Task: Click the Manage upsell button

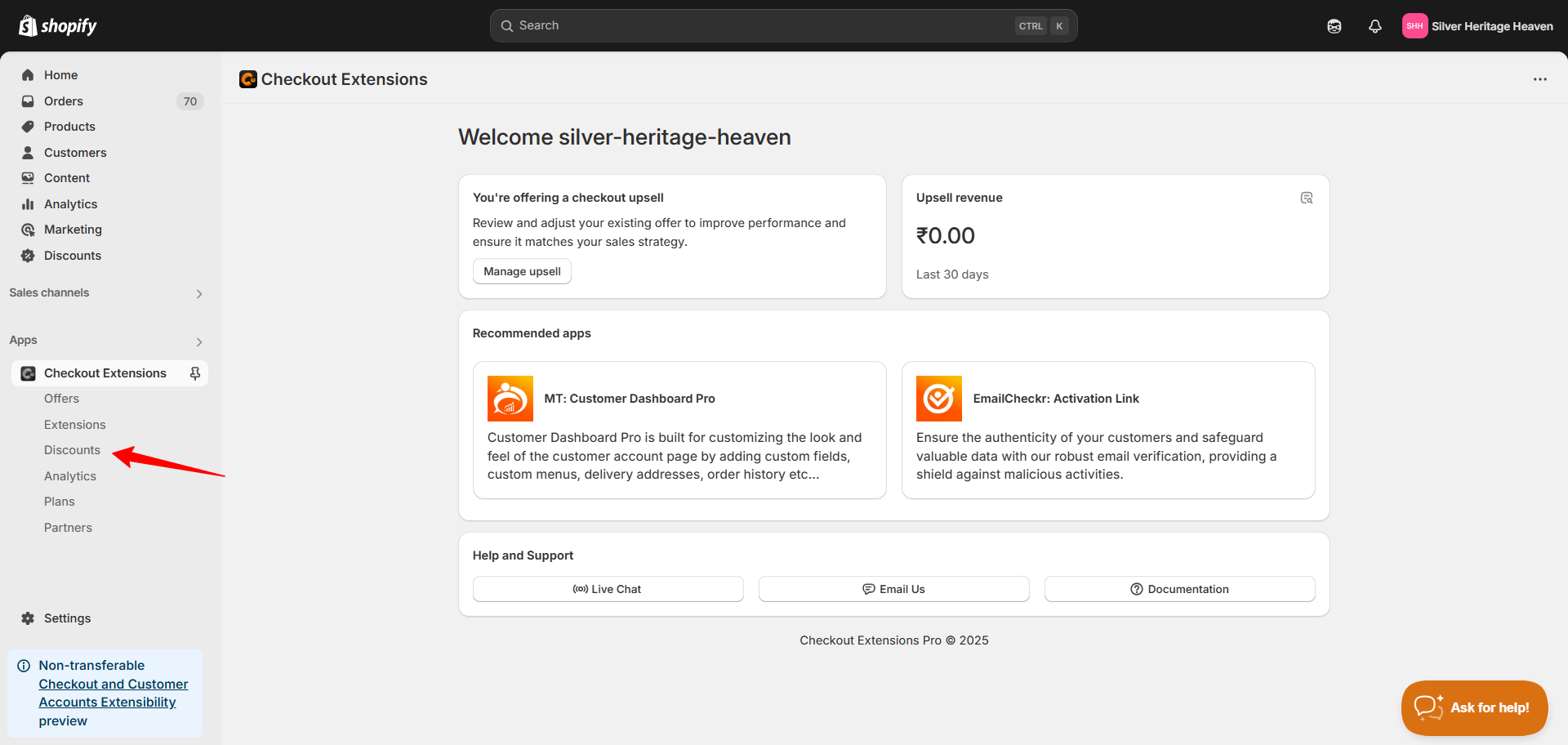Action: [522, 271]
